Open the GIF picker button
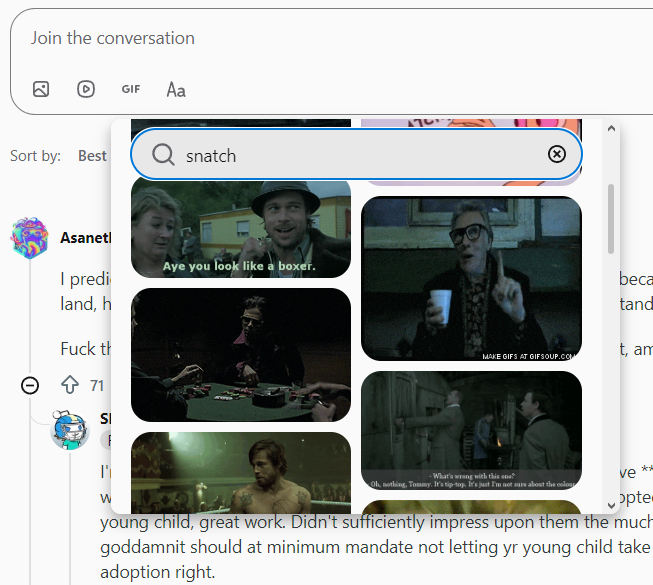Image resolution: width=653 pixels, height=585 pixels. tap(131, 89)
